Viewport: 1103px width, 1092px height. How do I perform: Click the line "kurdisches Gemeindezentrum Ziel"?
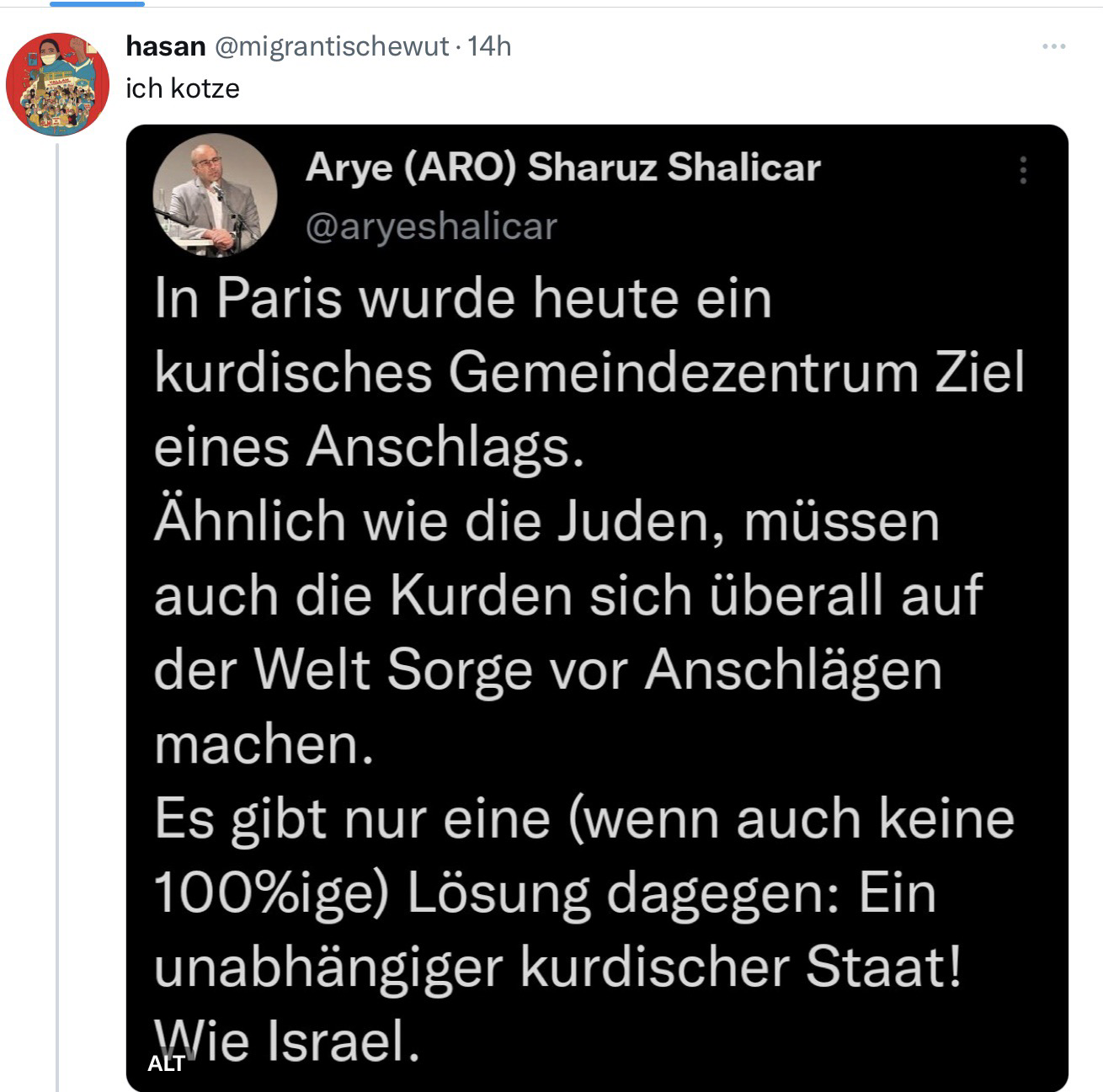(589, 372)
